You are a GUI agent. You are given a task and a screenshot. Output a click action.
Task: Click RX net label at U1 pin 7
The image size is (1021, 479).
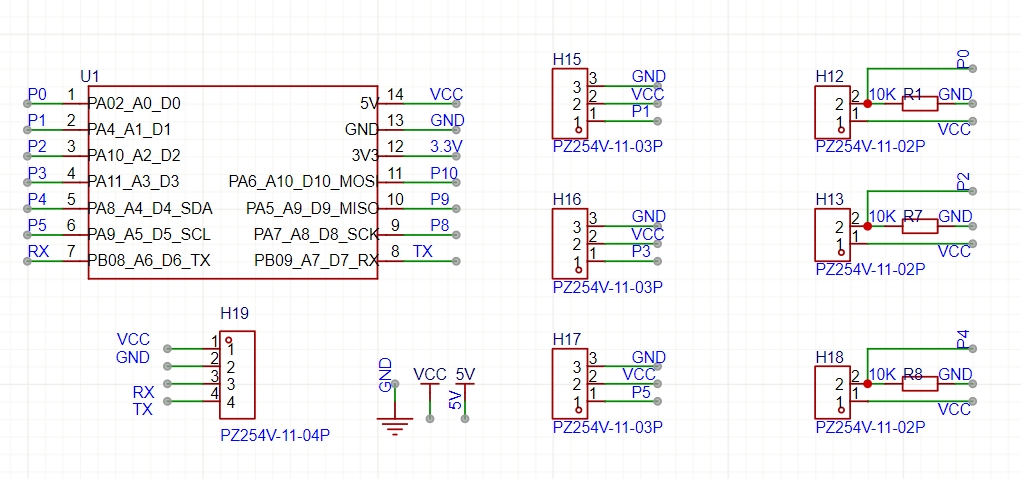(x=38, y=251)
